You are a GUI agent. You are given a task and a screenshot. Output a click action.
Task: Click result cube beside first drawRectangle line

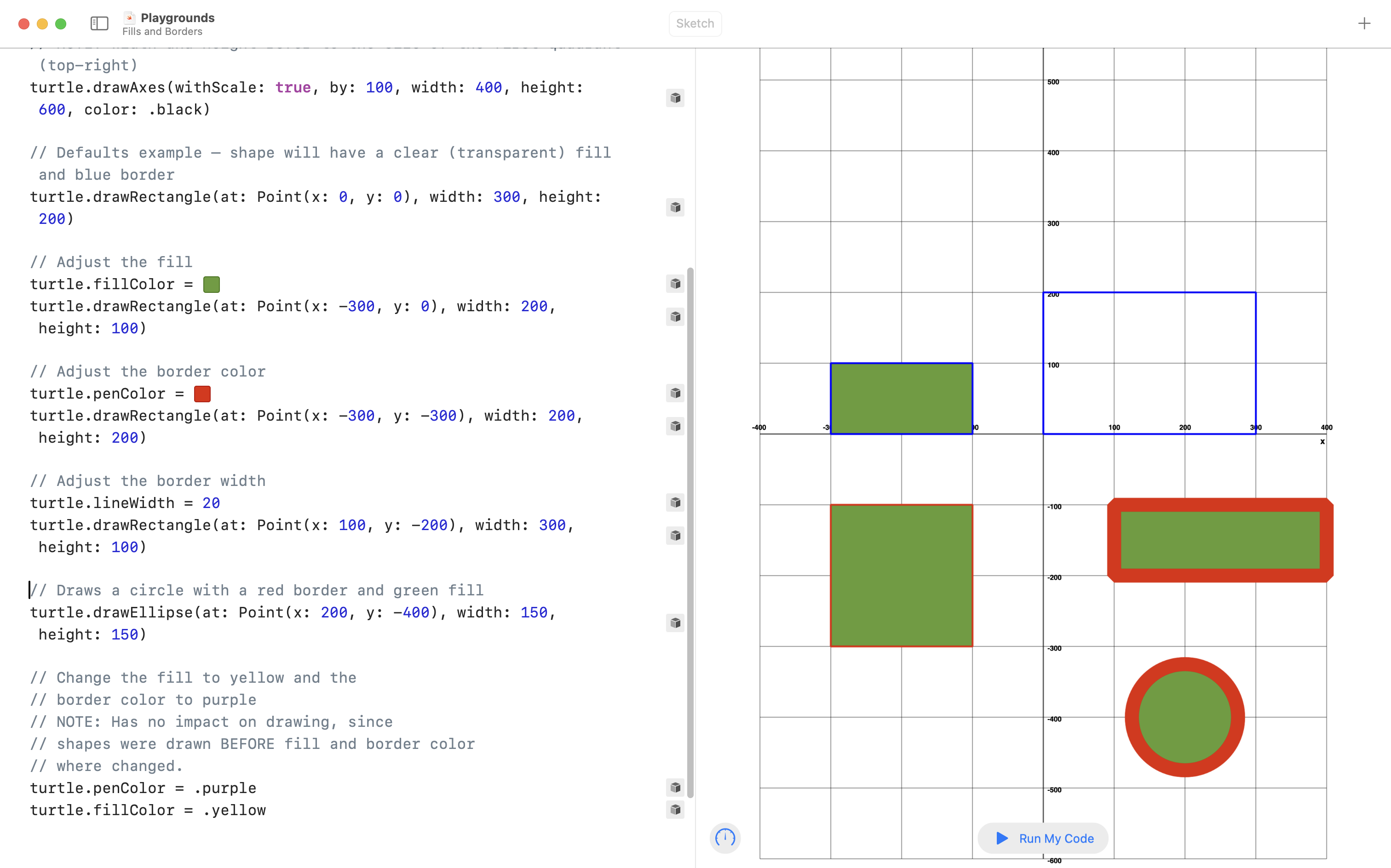[x=675, y=207]
